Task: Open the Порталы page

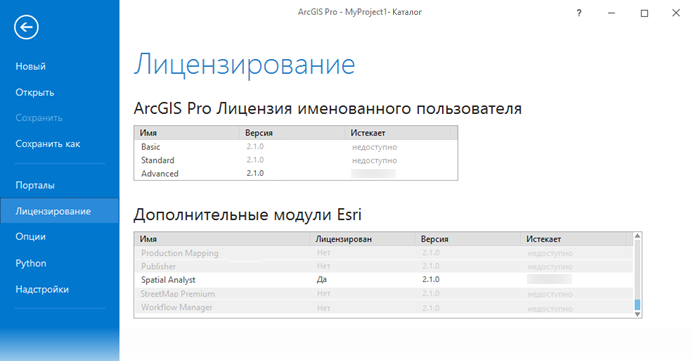Action: coord(35,185)
